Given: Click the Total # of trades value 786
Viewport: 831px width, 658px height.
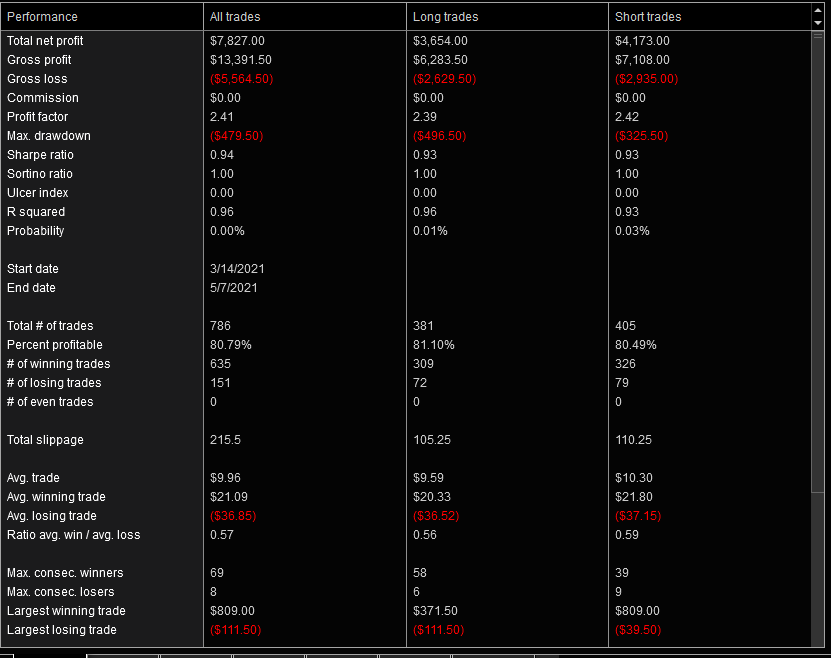Looking at the screenshot, I should (220, 326).
